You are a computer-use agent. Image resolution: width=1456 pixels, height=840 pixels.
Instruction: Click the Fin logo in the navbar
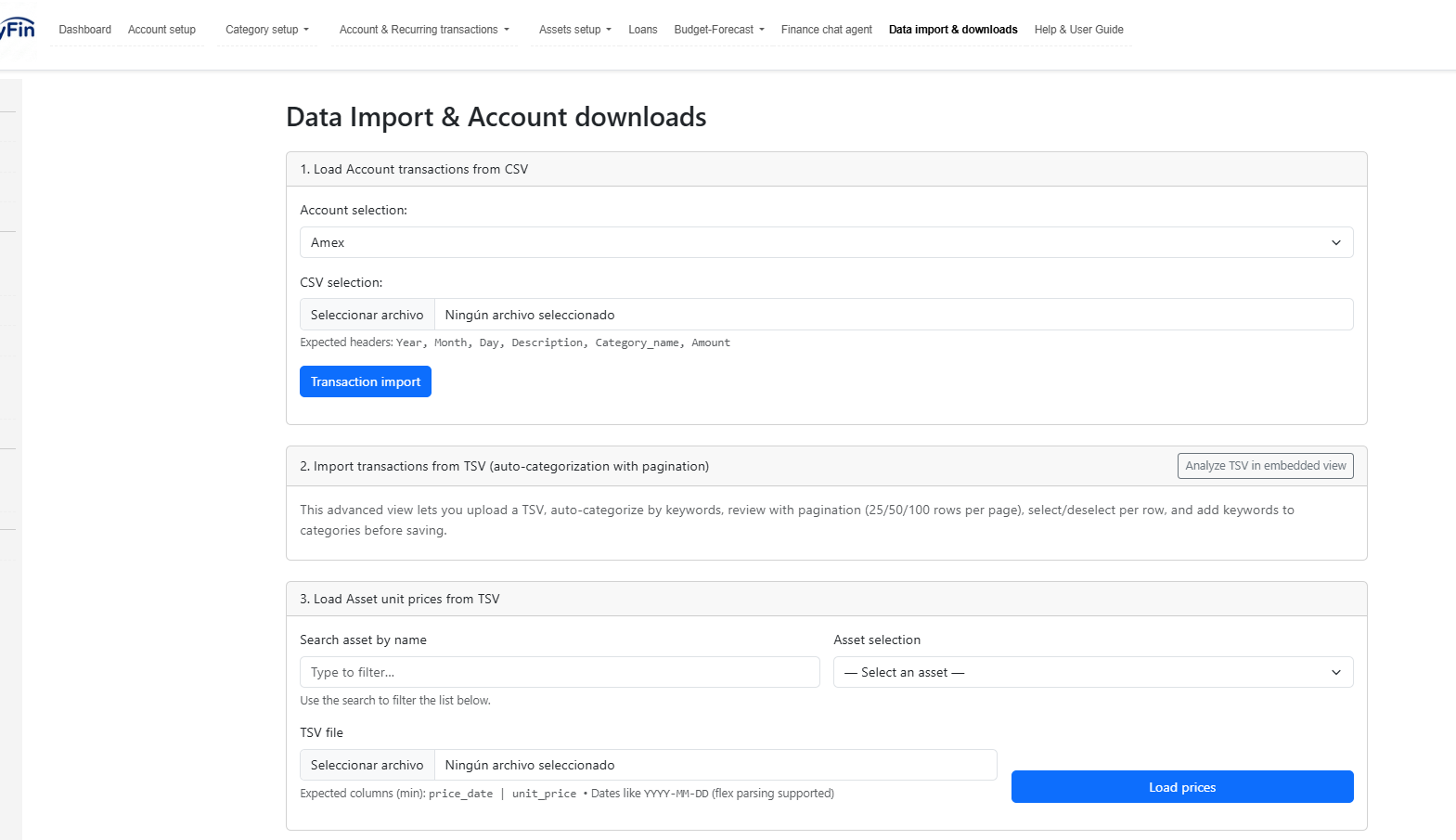(17, 29)
